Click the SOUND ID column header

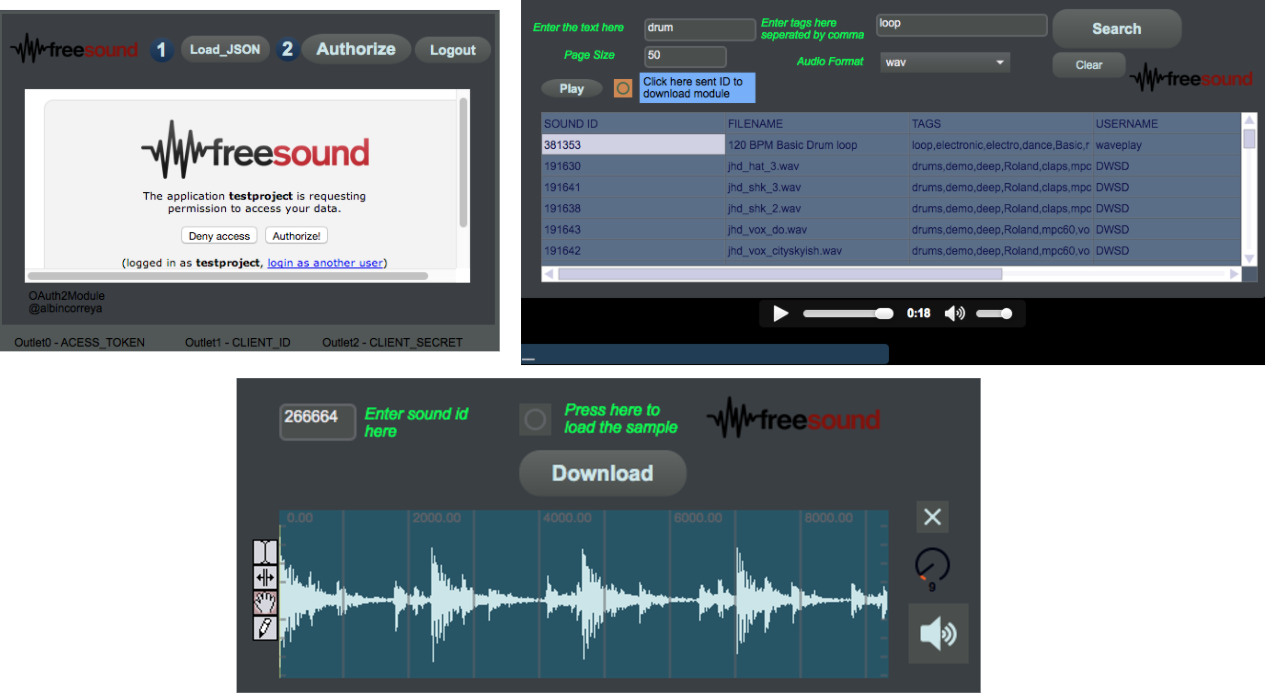click(x=633, y=124)
